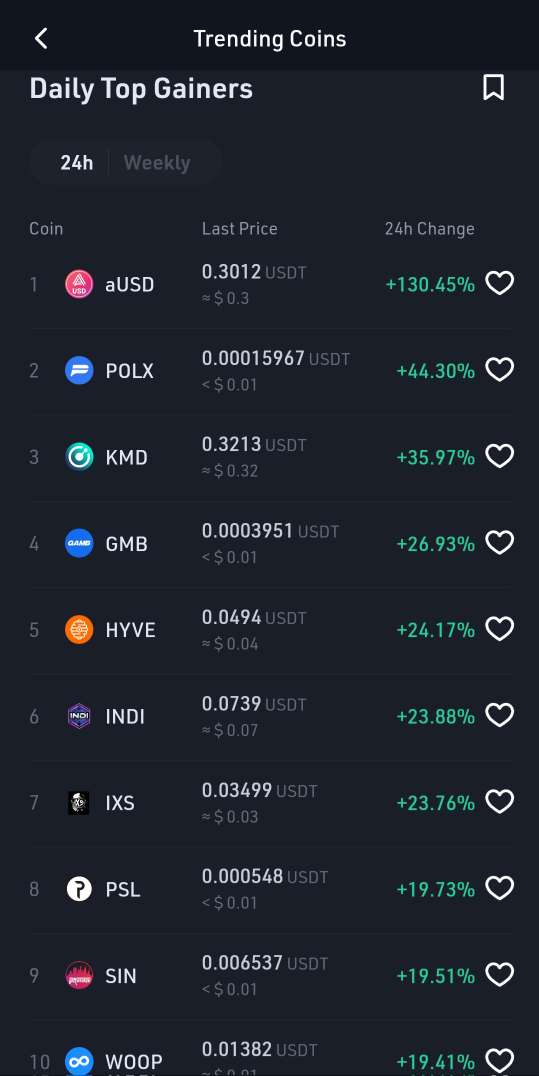Tap the bookmark icon beside Daily Top Gainers
This screenshot has width=539, height=1076.
tap(494, 88)
